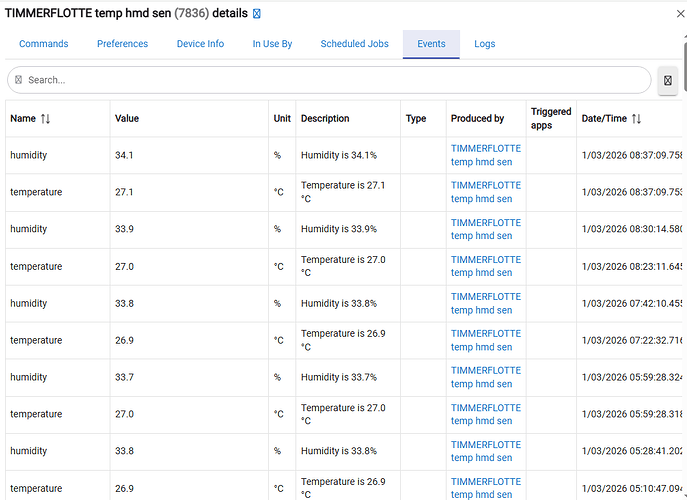
Task: Open producer link in temperature 27.1 row
Action: pyautogui.click(x=485, y=192)
